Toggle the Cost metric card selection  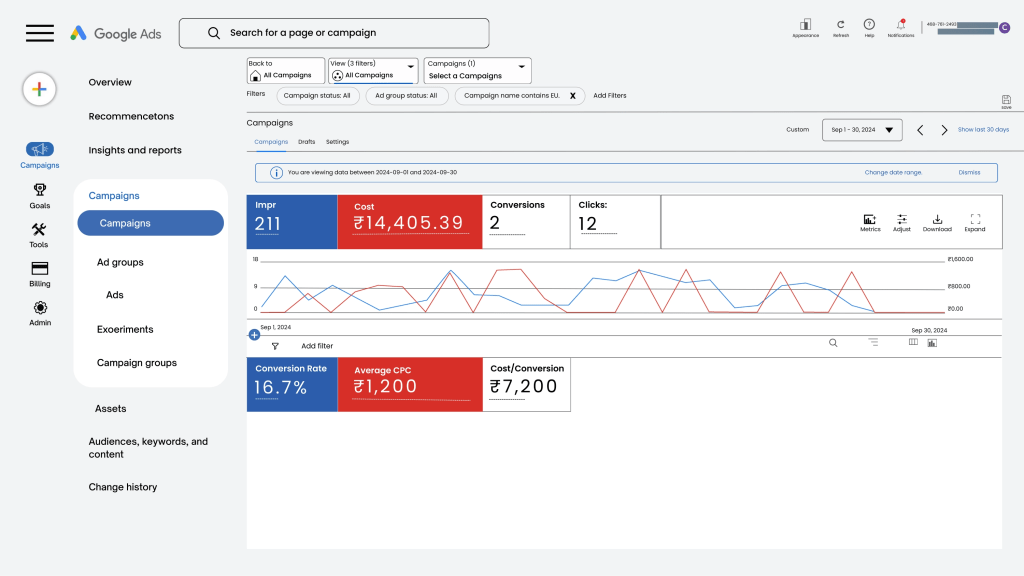[409, 220]
